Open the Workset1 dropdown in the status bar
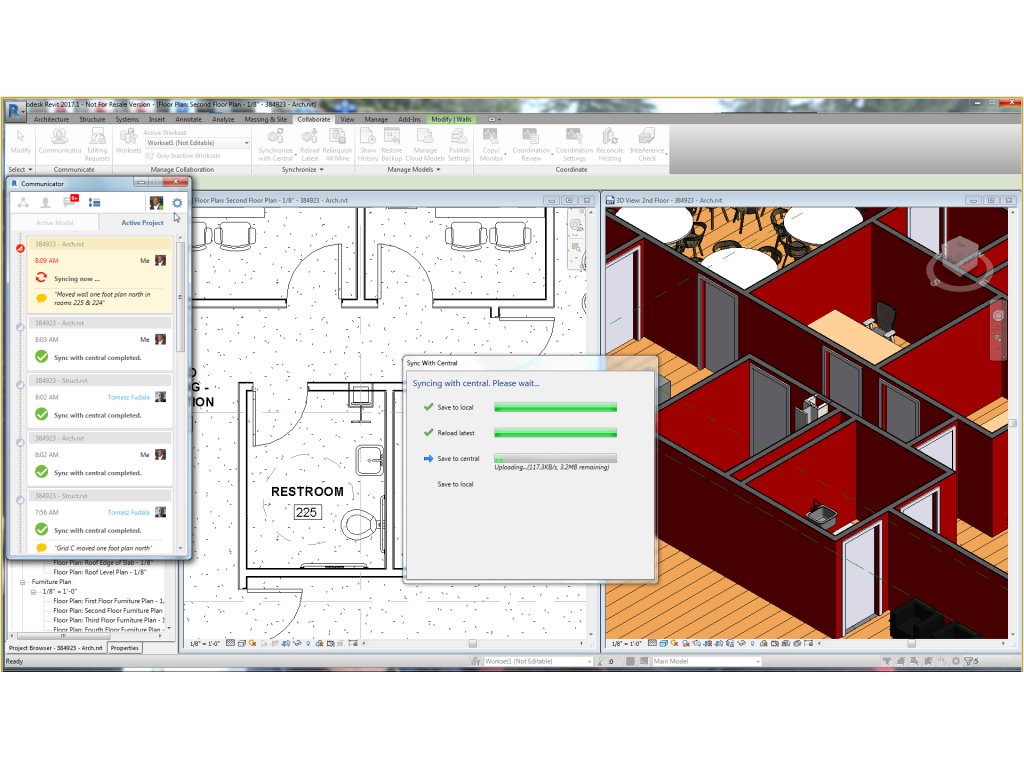This screenshot has width=1024, height=768. pos(537,661)
